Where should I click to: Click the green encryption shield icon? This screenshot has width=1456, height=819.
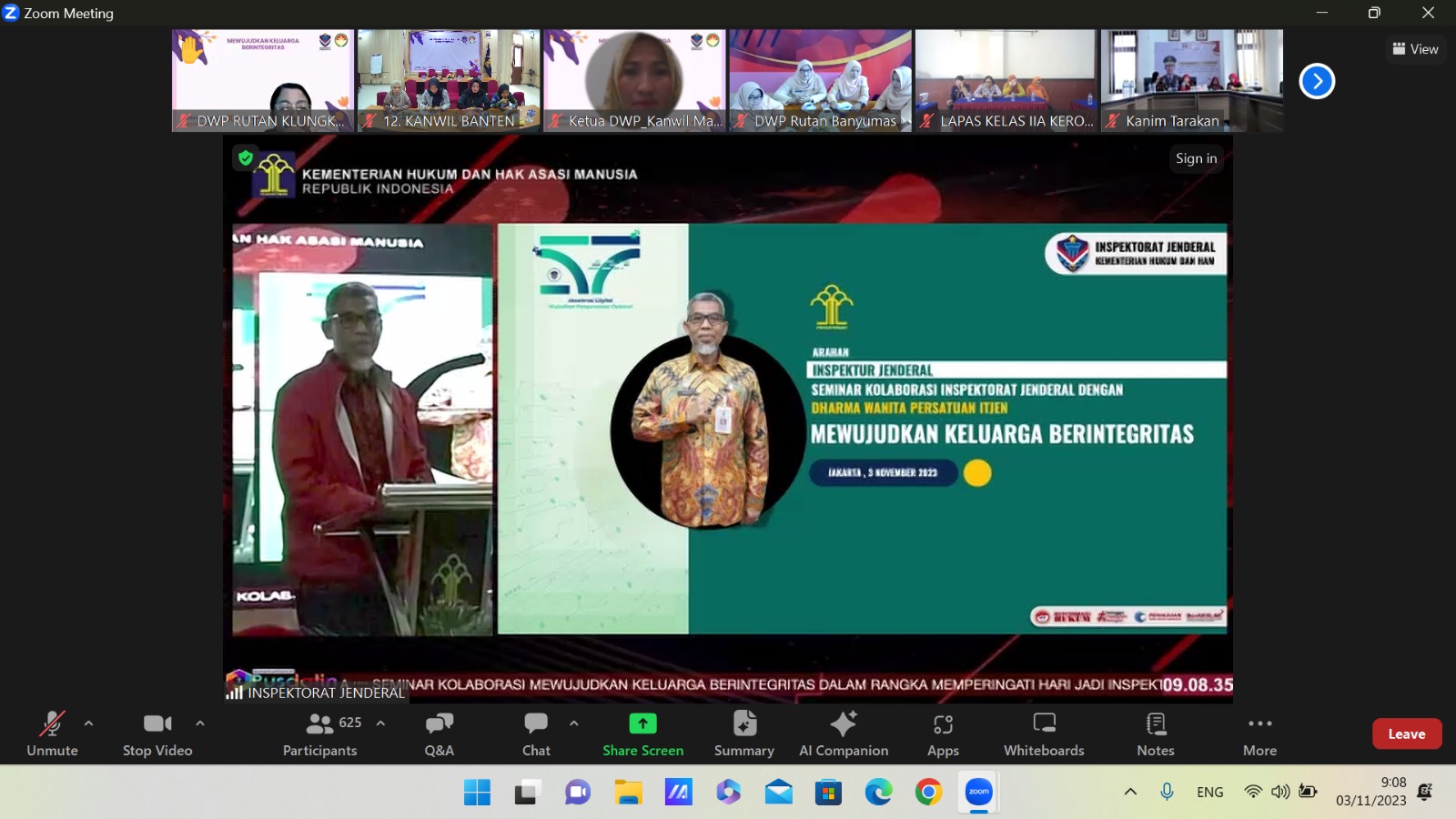(246, 157)
